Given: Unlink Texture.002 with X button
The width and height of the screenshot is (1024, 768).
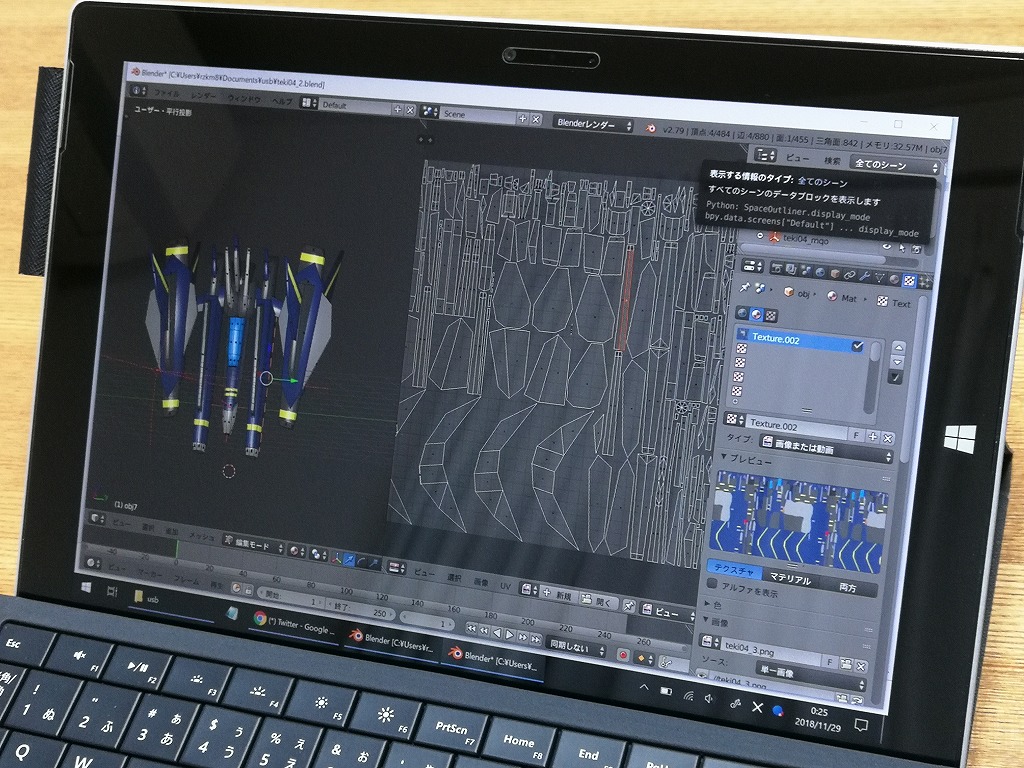Looking at the screenshot, I should tap(888, 439).
